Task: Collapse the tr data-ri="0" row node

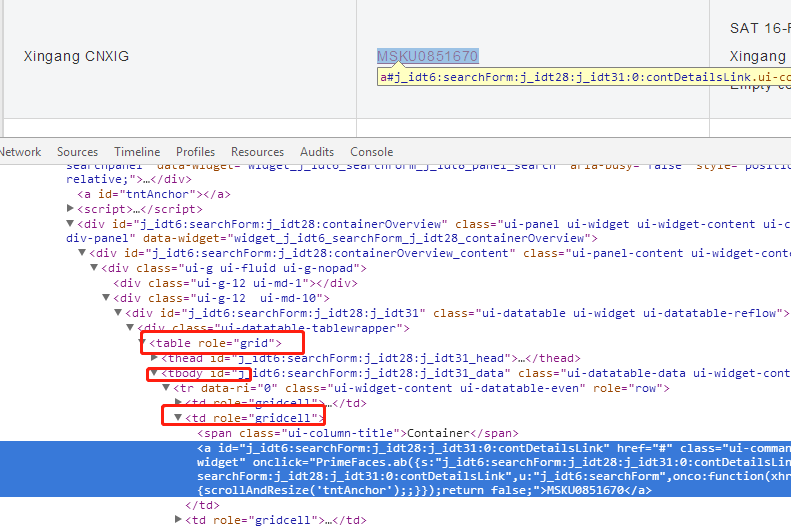Action: (166, 387)
